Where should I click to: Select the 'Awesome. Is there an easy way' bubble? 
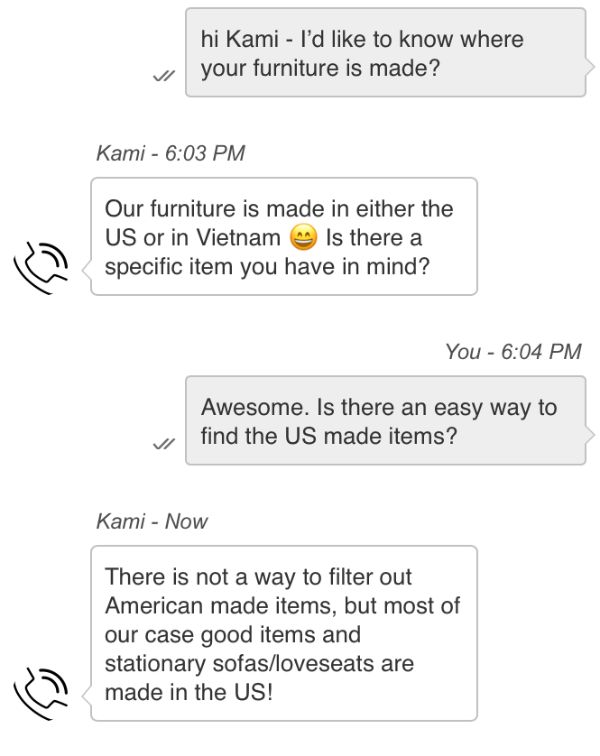[x=386, y=420]
